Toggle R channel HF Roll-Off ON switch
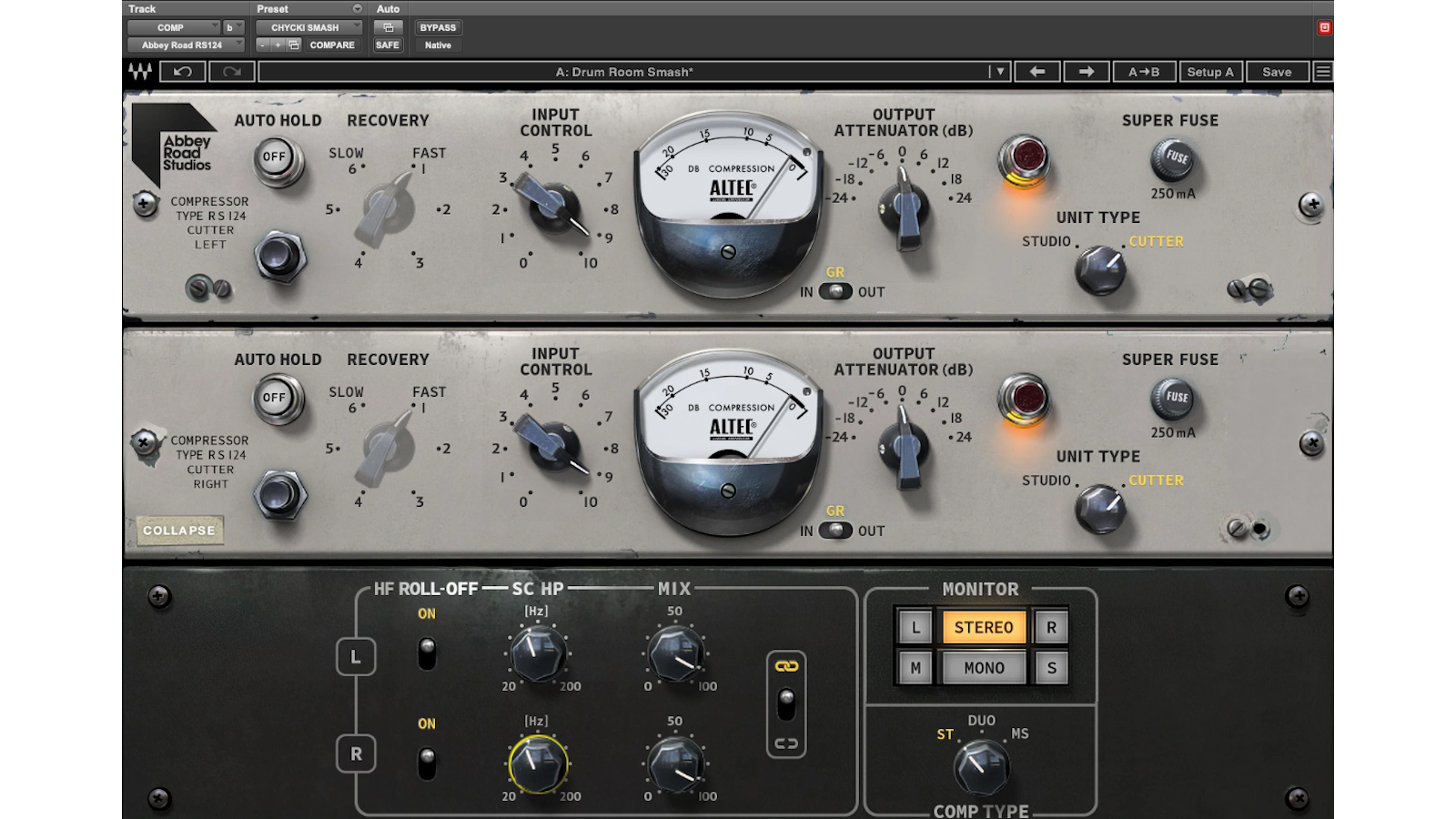This screenshot has width=1456, height=819. click(427, 763)
